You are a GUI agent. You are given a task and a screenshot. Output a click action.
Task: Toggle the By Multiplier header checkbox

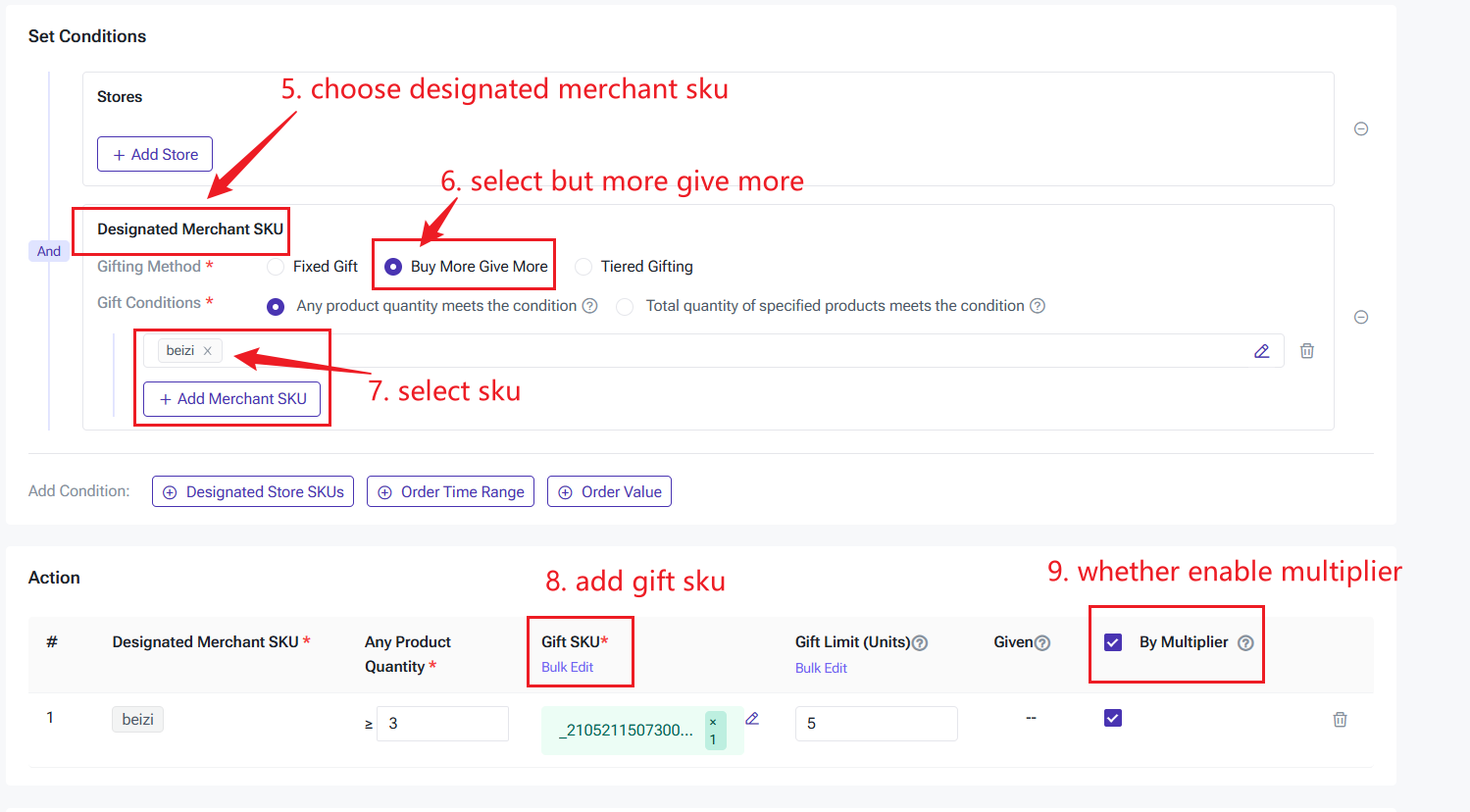point(1113,642)
